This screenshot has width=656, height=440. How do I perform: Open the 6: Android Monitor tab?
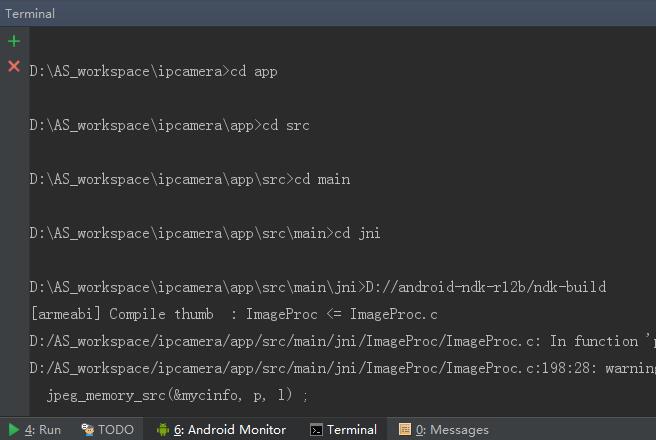[x=230, y=430]
